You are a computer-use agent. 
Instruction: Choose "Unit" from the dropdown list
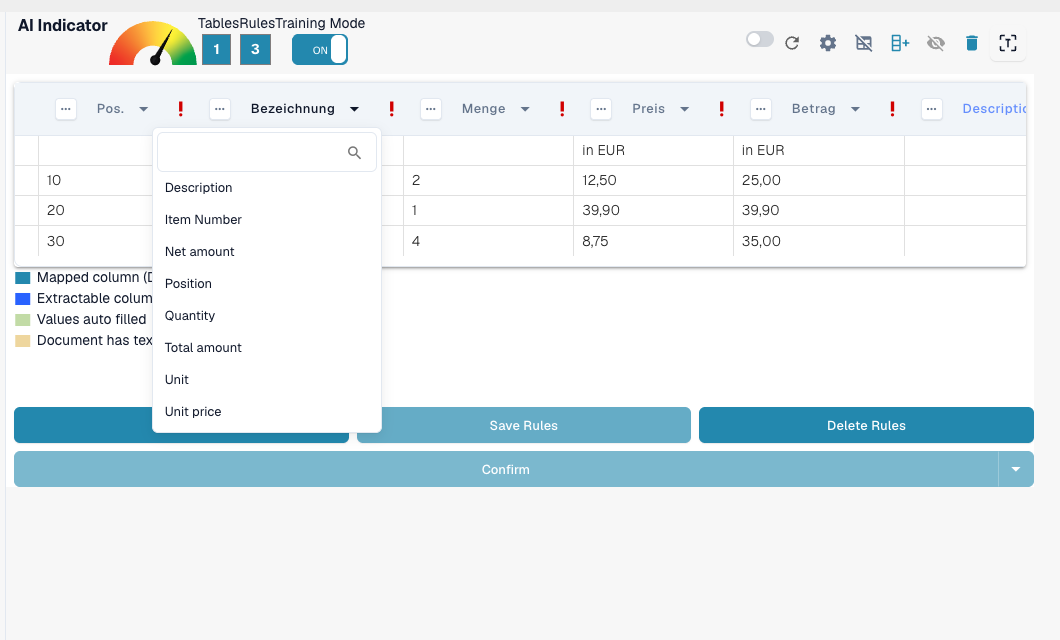click(x=267, y=380)
